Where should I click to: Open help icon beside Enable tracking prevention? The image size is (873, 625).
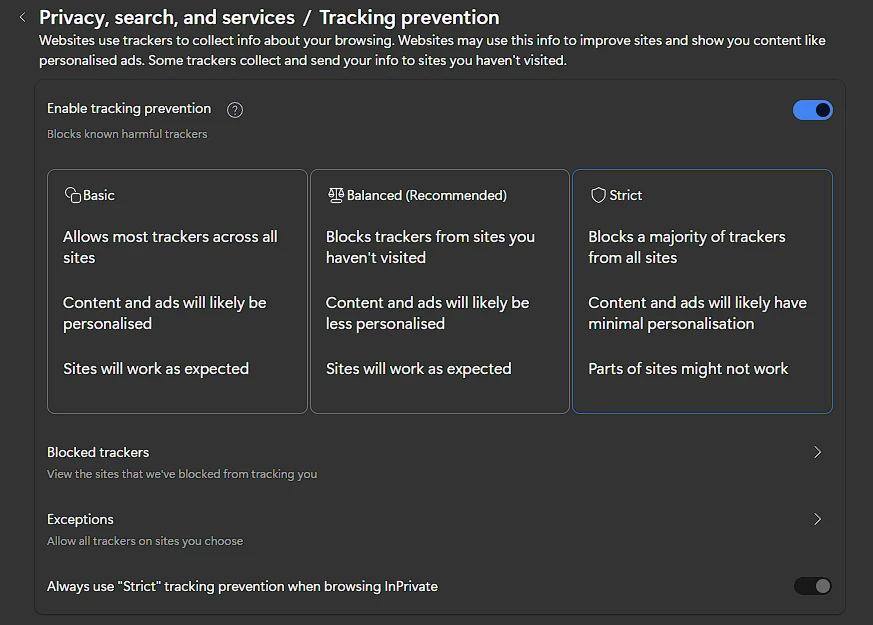235,110
